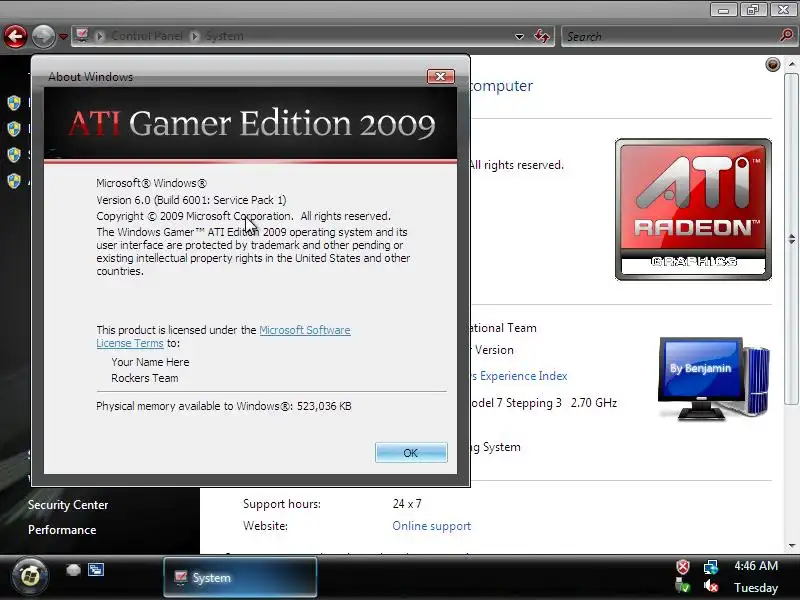Screen dimensions: 800x600
Task: Click the red Back arrow button
Action: pyautogui.click(x=15, y=36)
